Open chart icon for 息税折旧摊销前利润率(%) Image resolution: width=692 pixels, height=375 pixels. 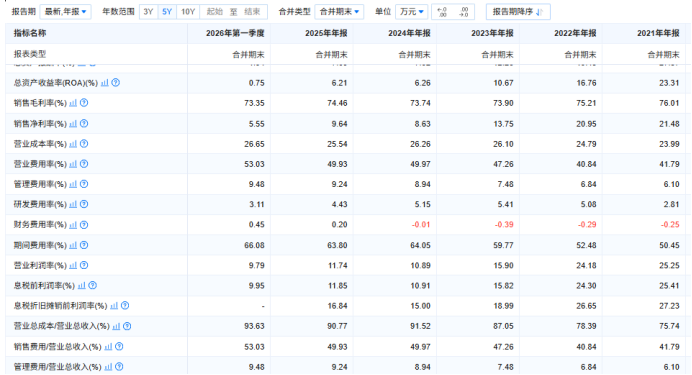click(x=114, y=306)
